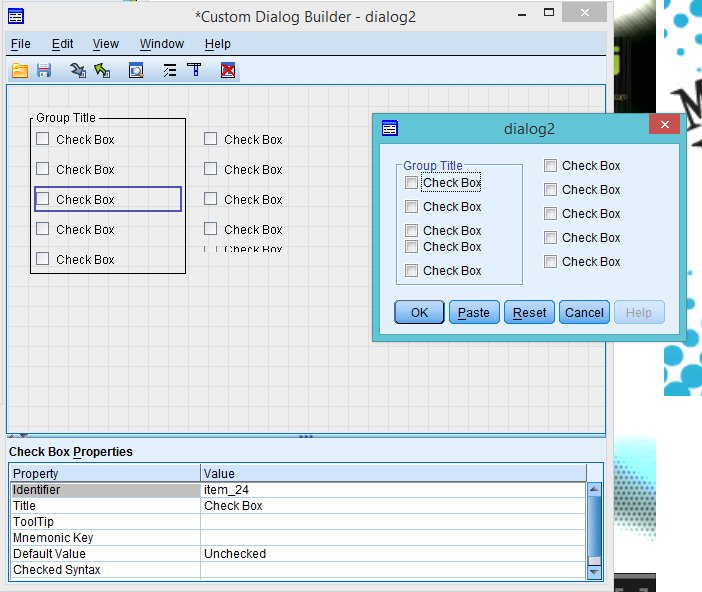This screenshot has width=702, height=592.
Task: Click the properties table scroll up arrow
Action: [x=594, y=490]
